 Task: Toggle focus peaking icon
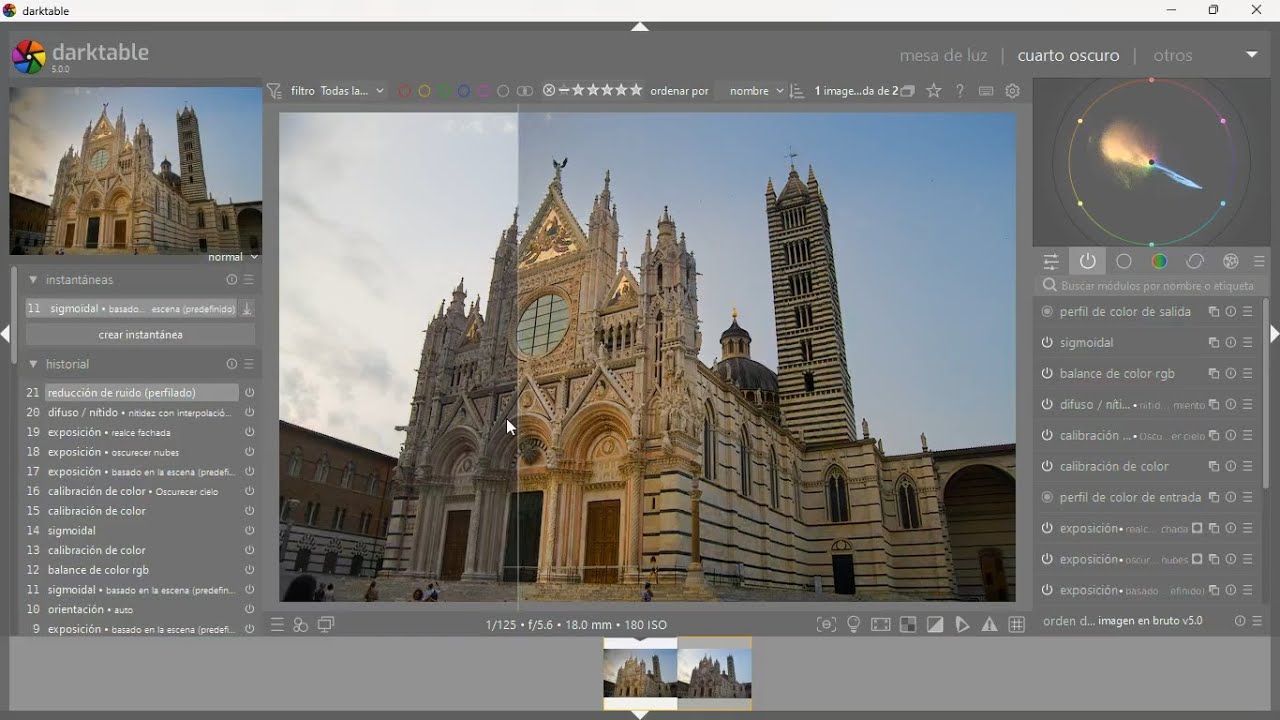click(826, 625)
